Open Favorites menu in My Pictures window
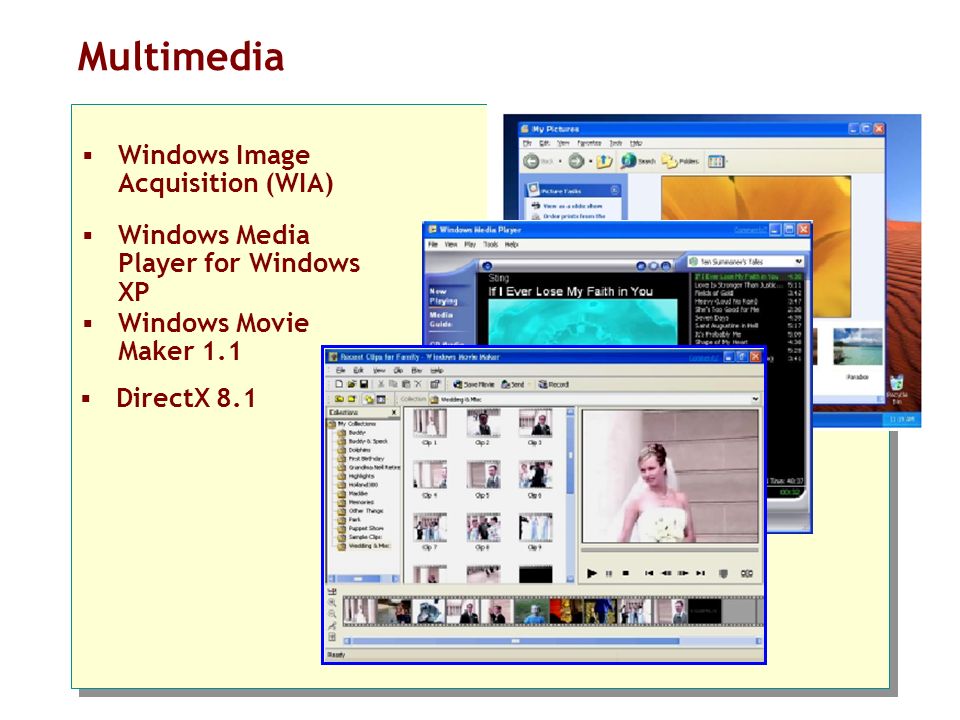This screenshot has height=720, width=960. click(x=589, y=143)
